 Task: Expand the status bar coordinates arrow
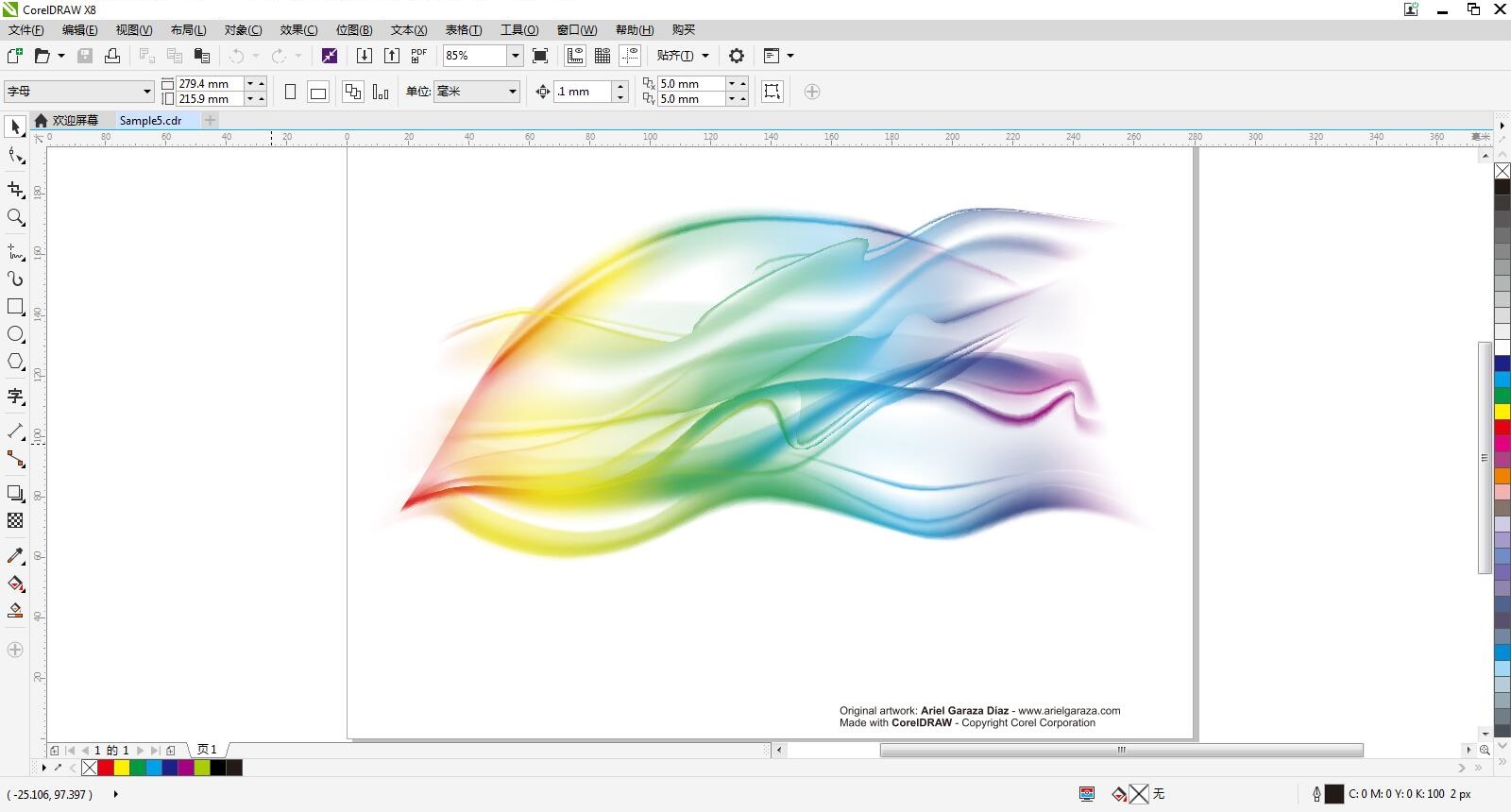tap(115, 794)
